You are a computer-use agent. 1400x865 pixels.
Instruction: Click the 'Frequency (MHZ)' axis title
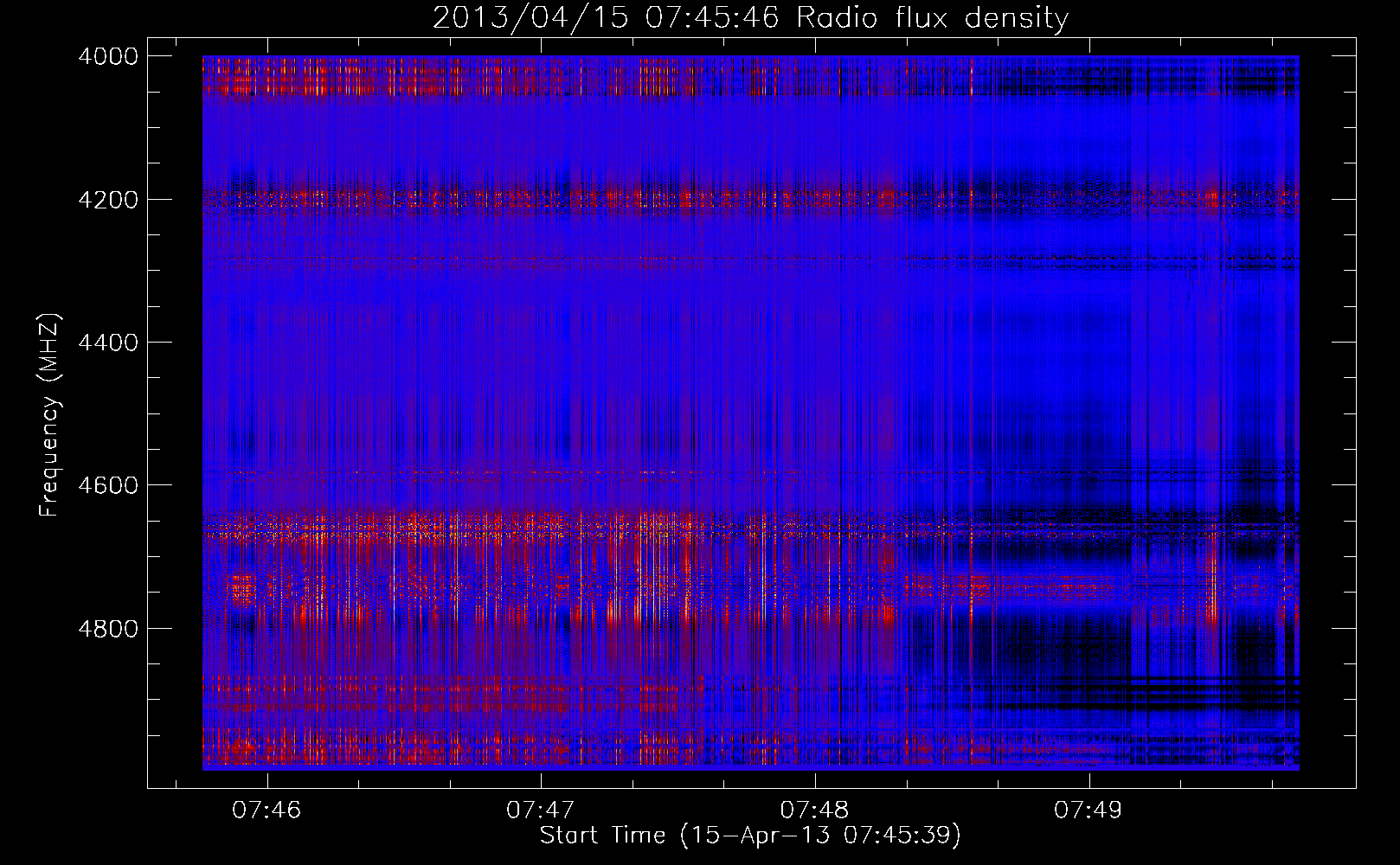click(50, 414)
